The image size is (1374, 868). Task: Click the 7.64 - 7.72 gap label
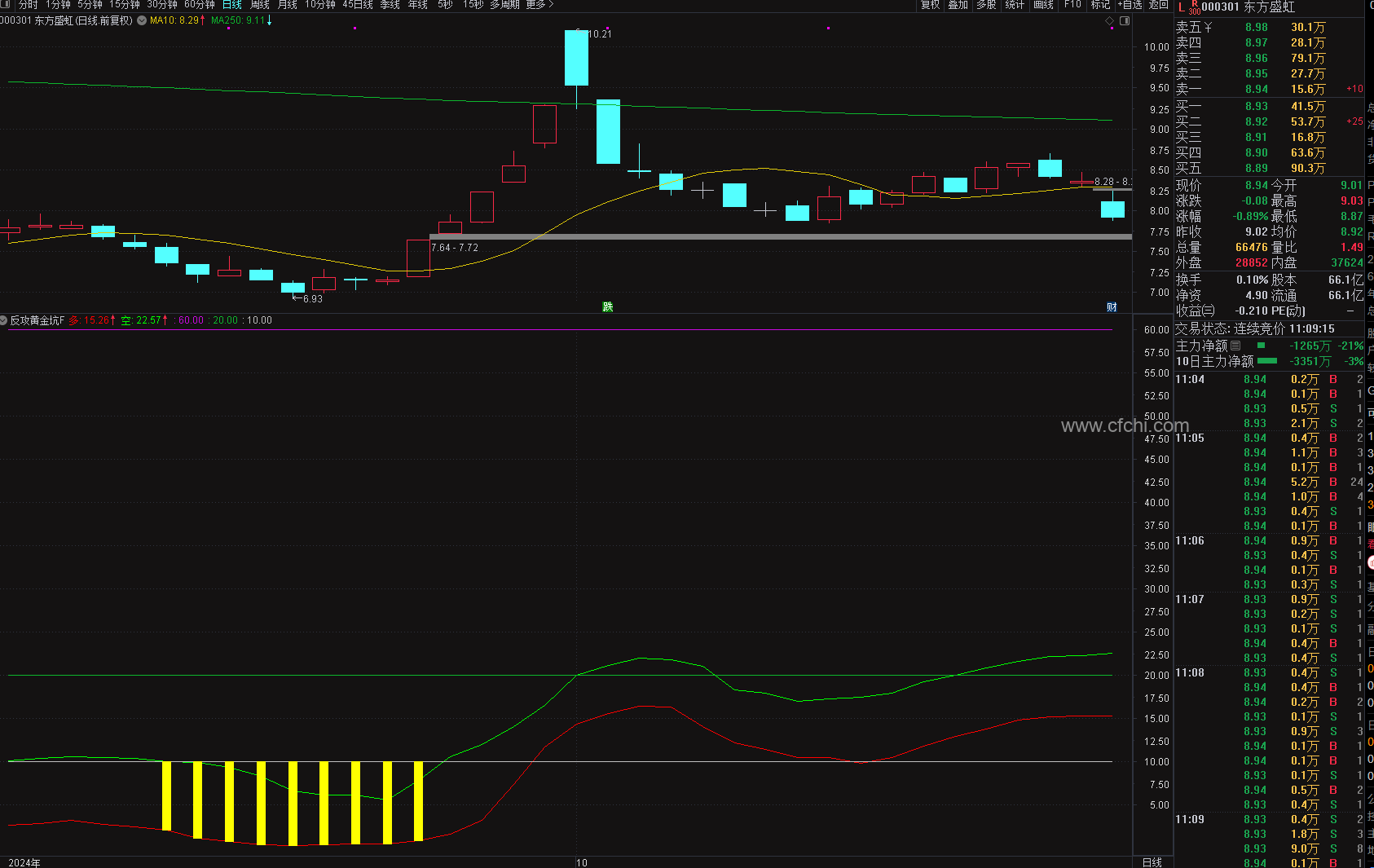(455, 248)
